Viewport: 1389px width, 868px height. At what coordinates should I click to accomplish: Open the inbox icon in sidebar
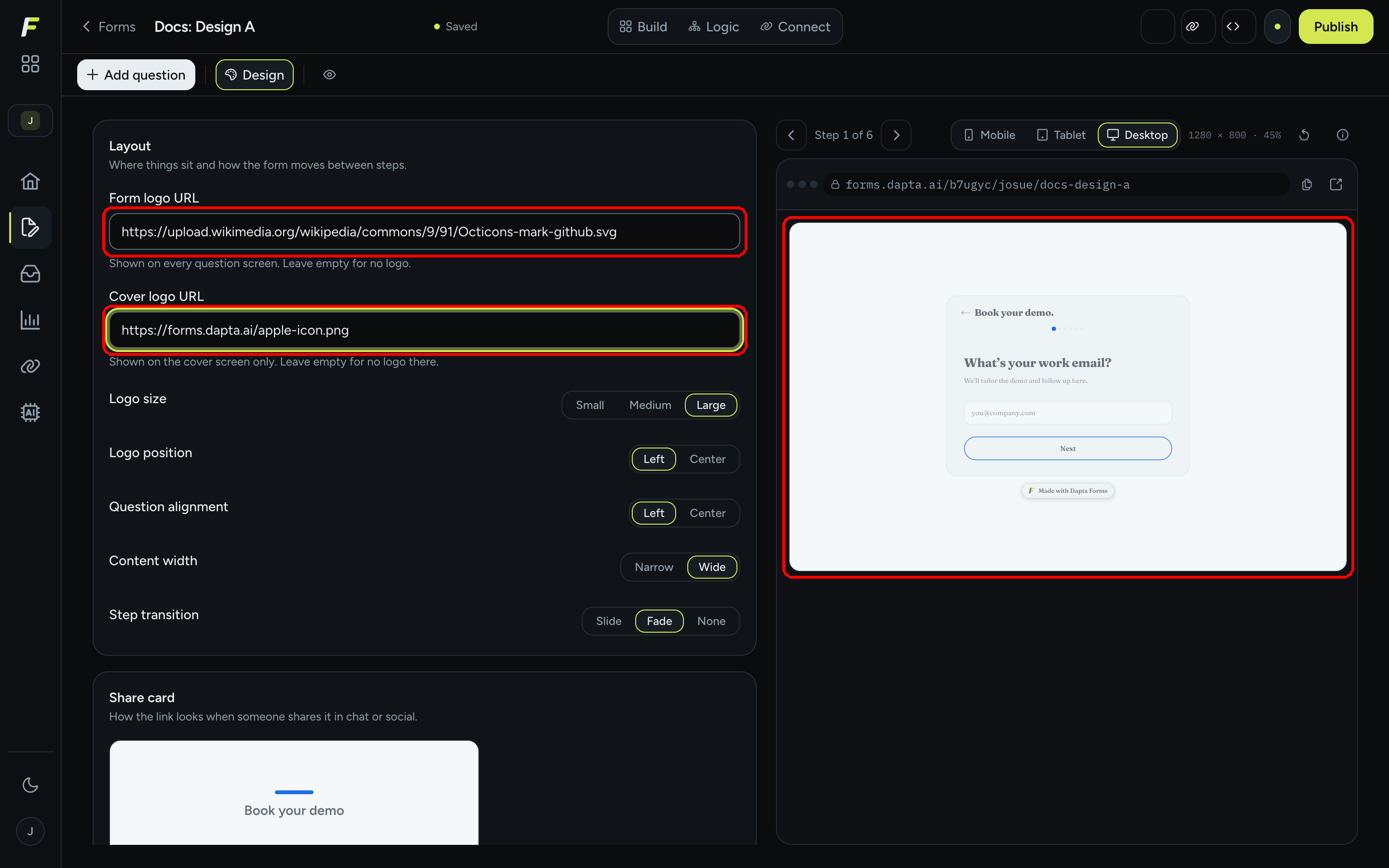click(x=30, y=274)
